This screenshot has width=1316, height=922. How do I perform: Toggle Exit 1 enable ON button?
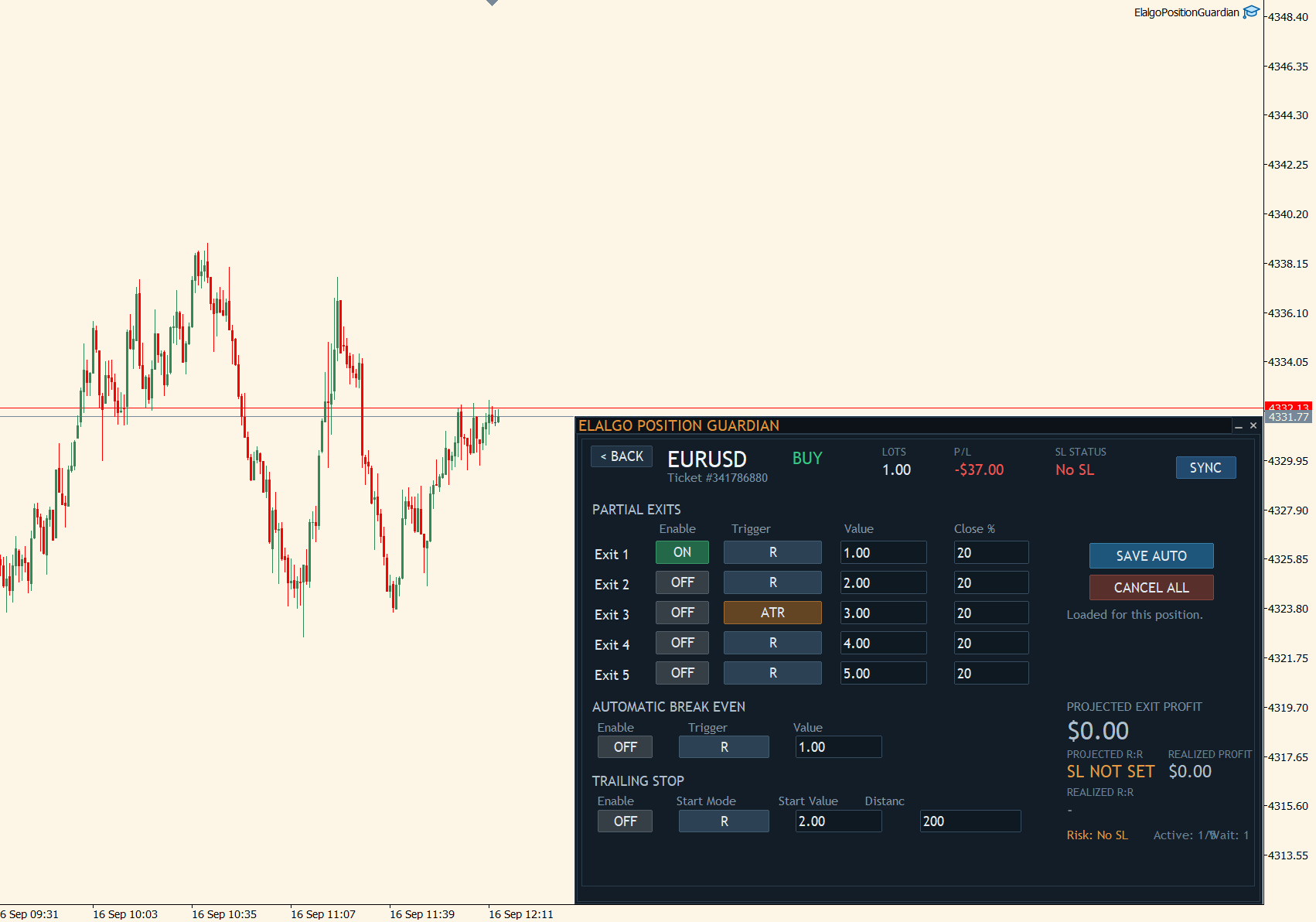682,552
